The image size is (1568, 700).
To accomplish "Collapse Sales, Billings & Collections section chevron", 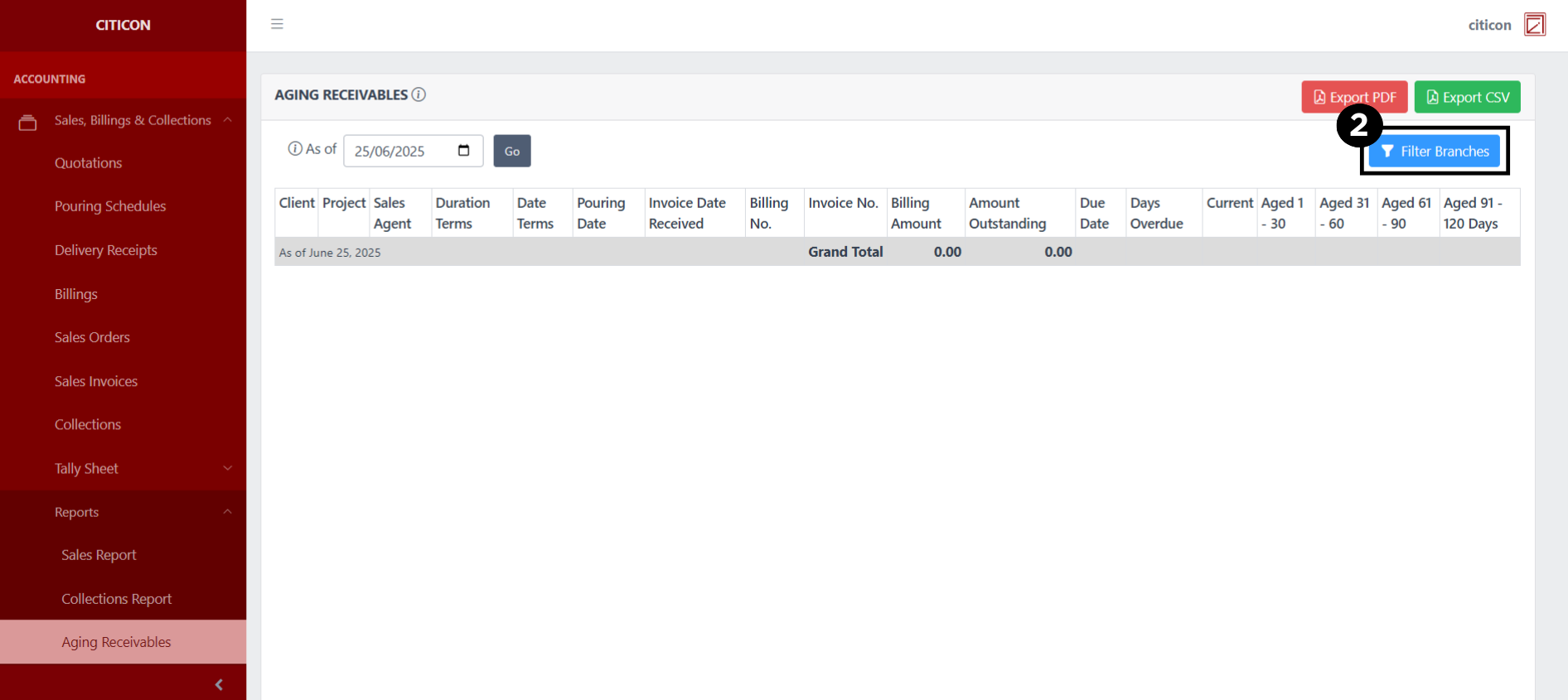I will [227, 120].
